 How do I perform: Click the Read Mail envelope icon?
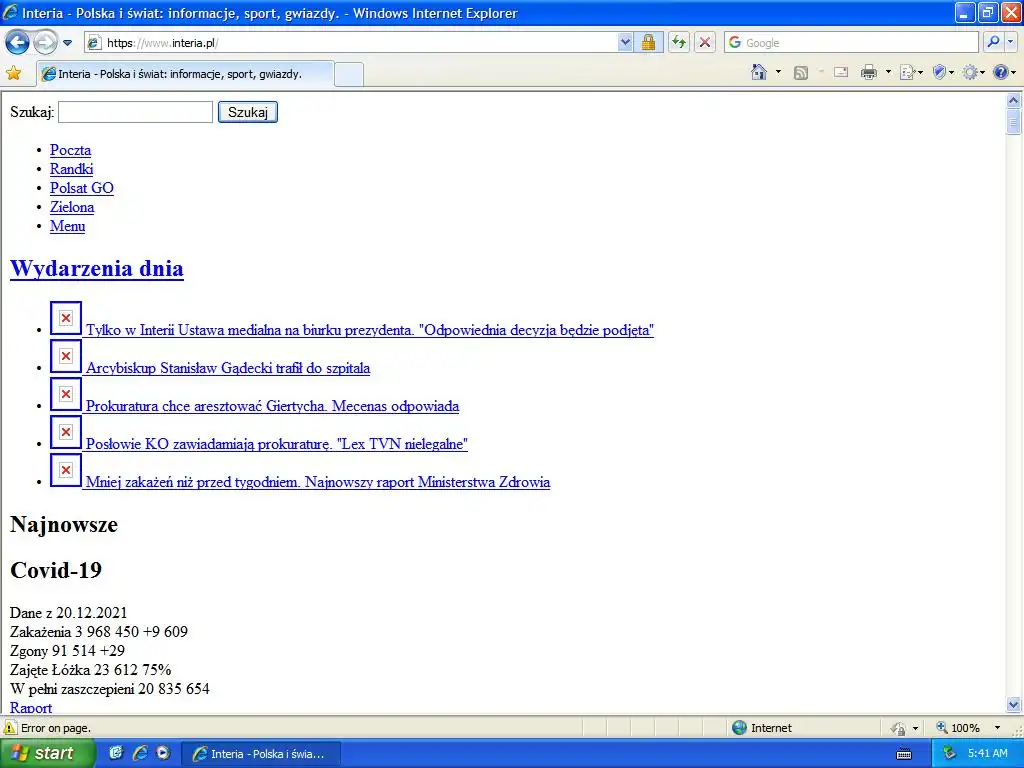841,72
